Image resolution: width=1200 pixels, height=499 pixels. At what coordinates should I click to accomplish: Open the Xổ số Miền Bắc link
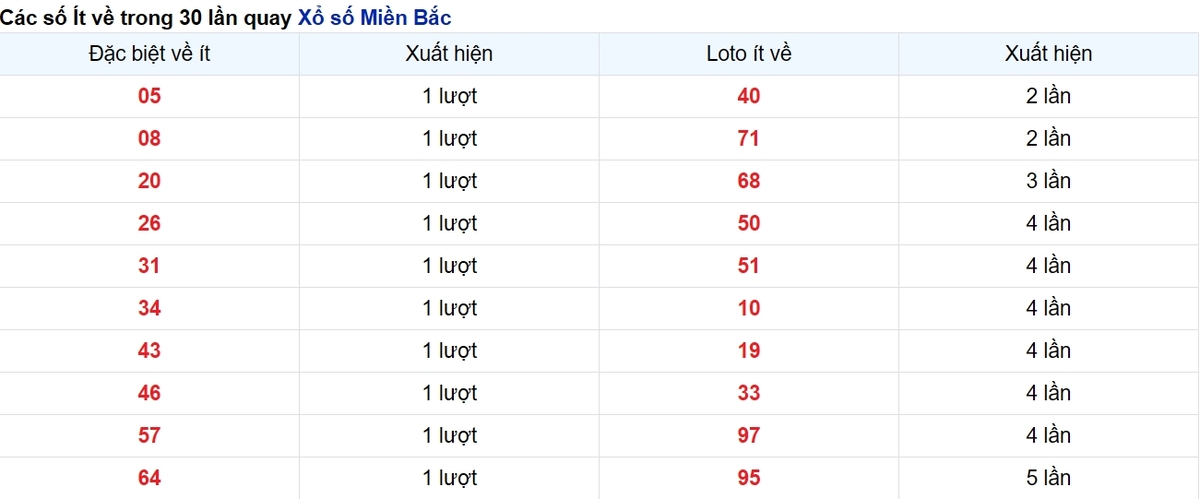[x=375, y=17]
